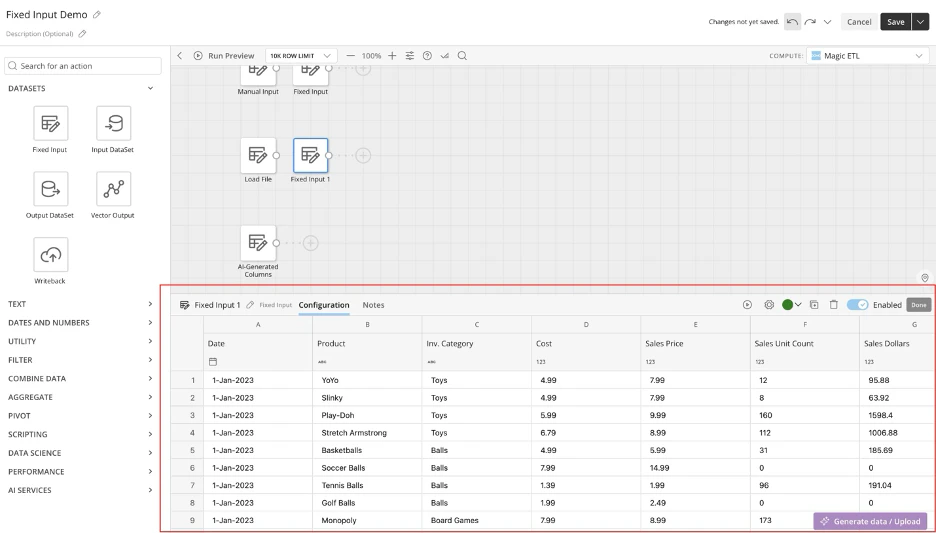Switch to the Configuration tab
This screenshot has height=534, width=936.
pos(324,305)
